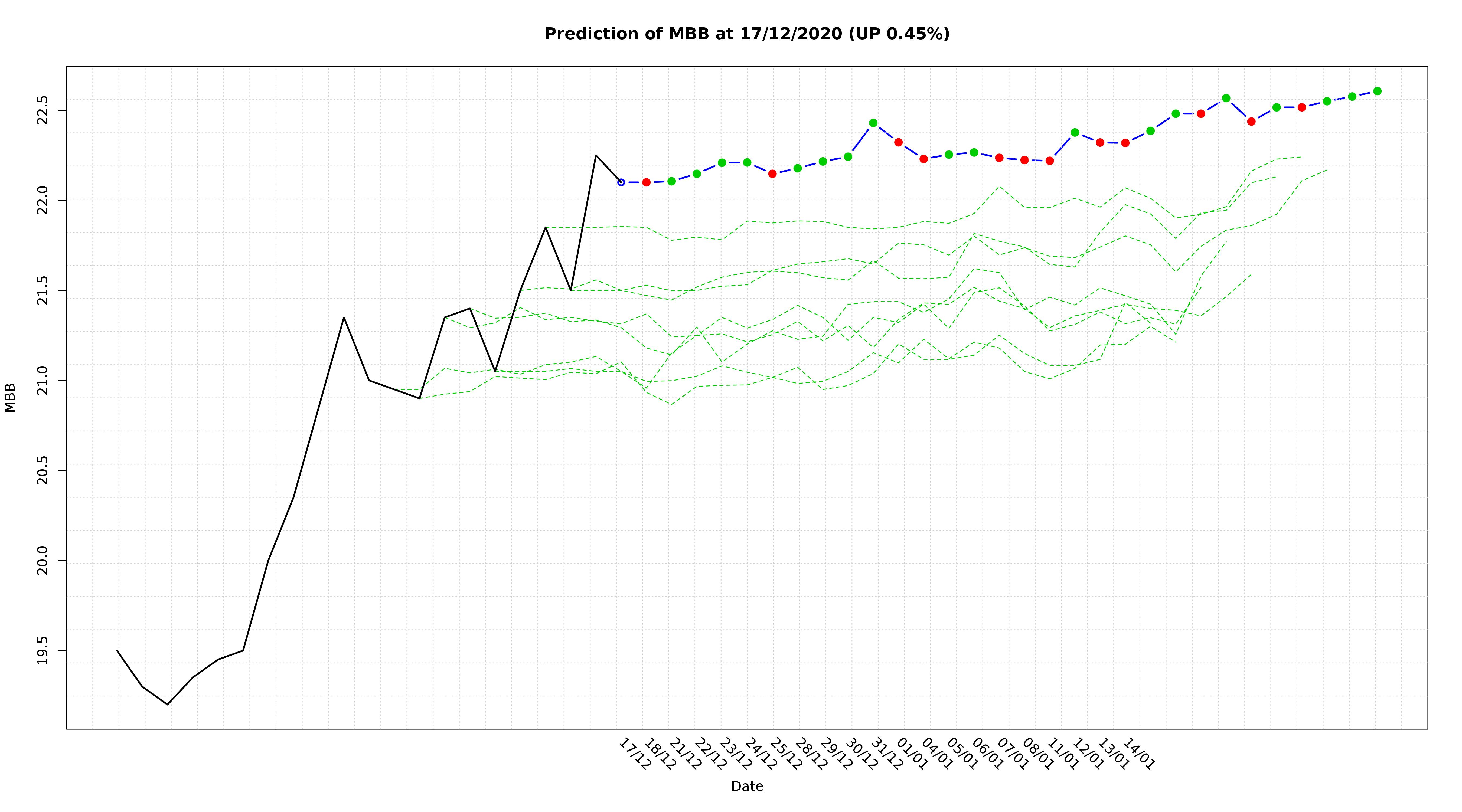
Task: Click the 'Date' x-axis label
Action: click(747, 787)
